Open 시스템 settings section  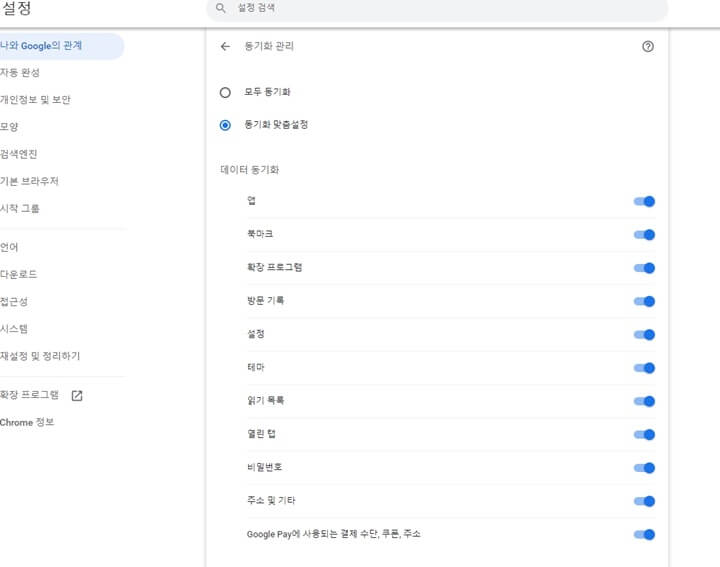coord(14,329)
